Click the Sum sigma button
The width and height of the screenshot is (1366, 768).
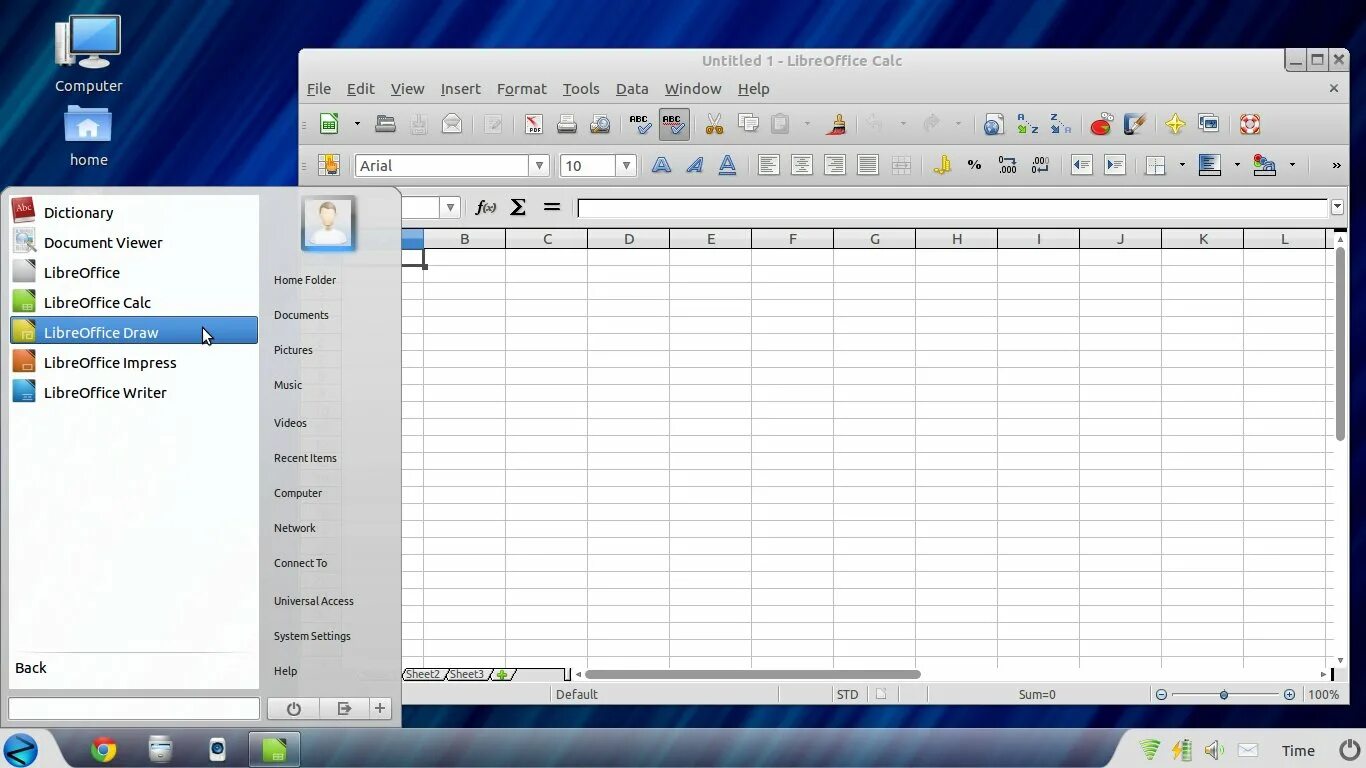coord(518,207)
